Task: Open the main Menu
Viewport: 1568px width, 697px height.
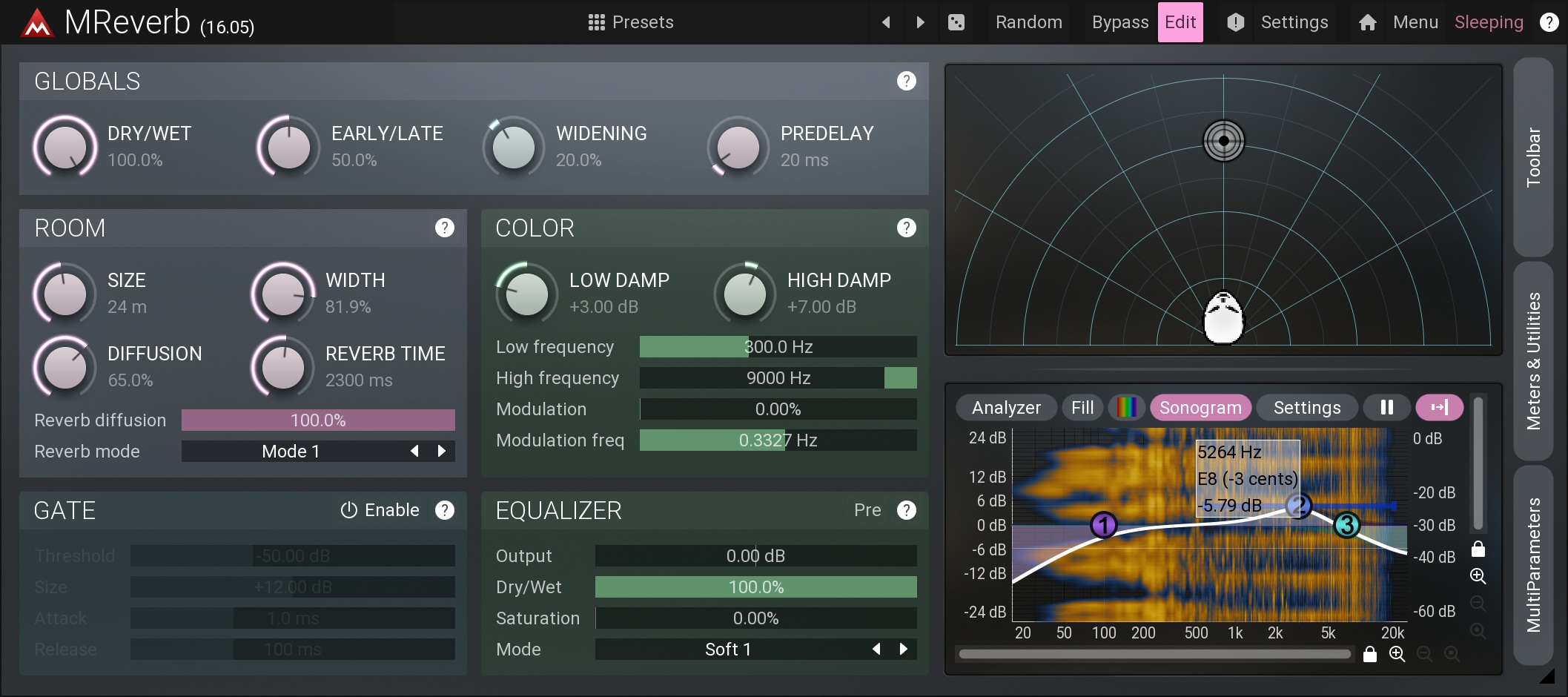Action: point(1415,22)
